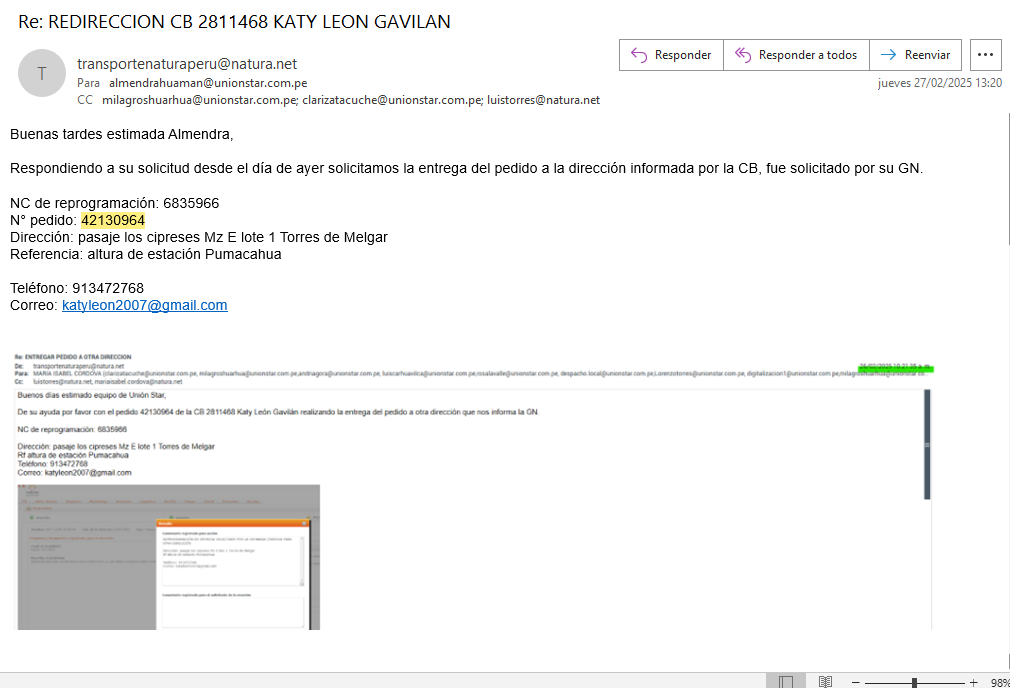This screenshot has height=688, width=1010.
Task: Click the zoom out minus button
Action: pyautogui.click(x=856, y=682)
